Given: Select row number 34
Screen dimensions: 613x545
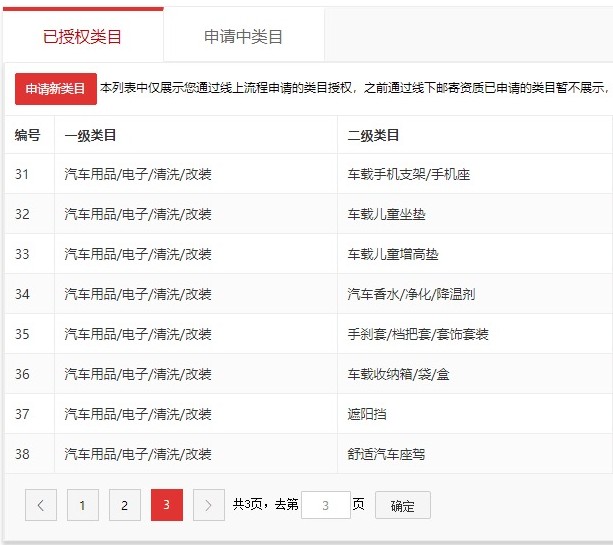Looking at the screenshot, I should (x=22, y=294).
